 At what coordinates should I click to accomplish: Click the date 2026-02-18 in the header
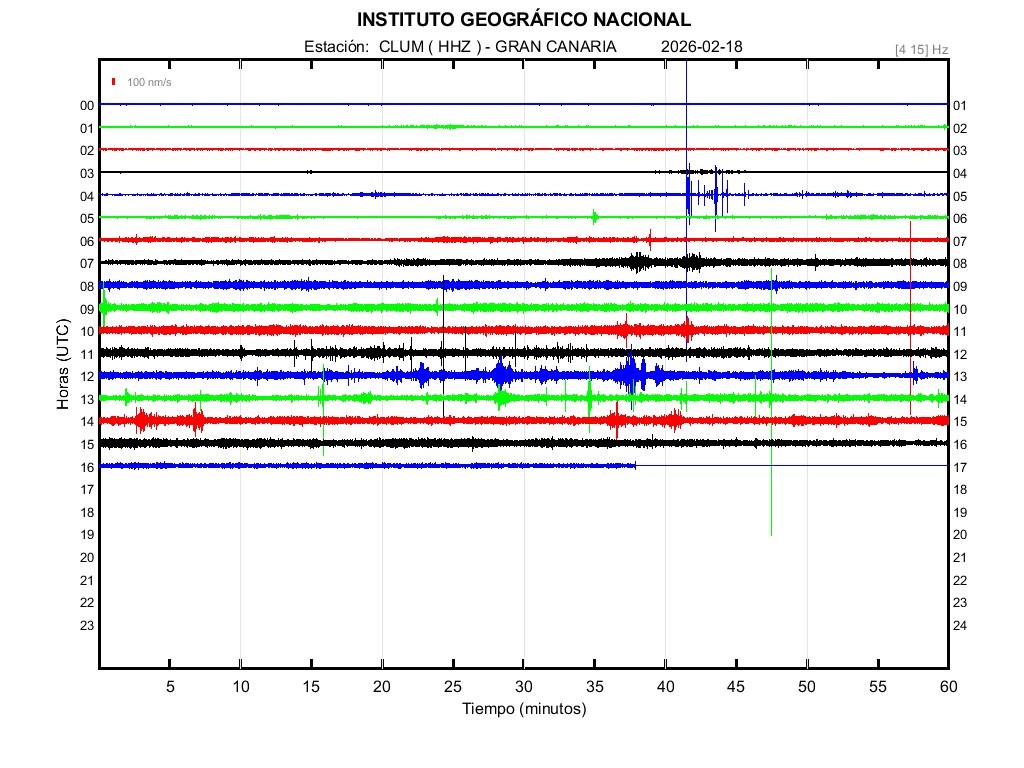[x=702, y=47]
